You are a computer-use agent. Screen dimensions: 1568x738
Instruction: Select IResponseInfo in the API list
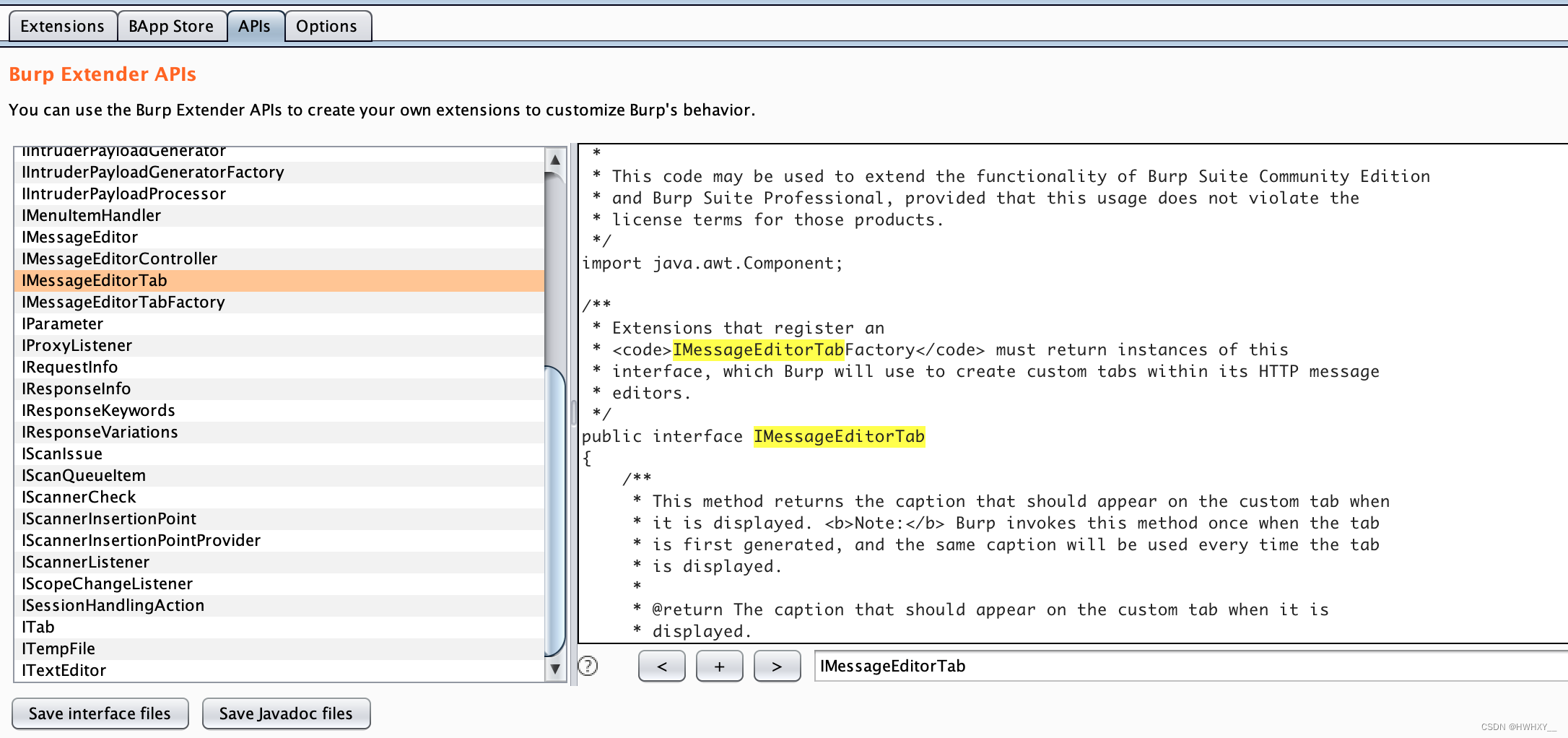point(279,388)
